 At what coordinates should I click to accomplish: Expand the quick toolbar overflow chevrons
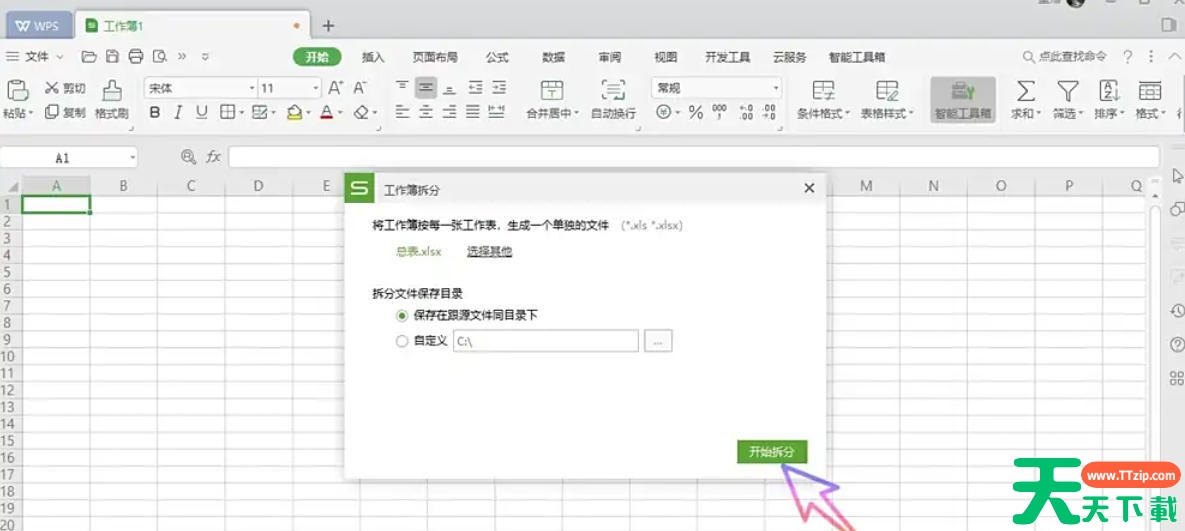pyautogui.click(x=182, y=57)
